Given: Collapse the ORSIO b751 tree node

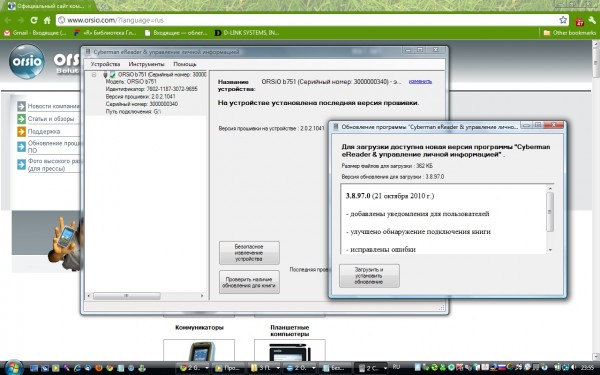Looking at the screenshot, I should [94, 75].
